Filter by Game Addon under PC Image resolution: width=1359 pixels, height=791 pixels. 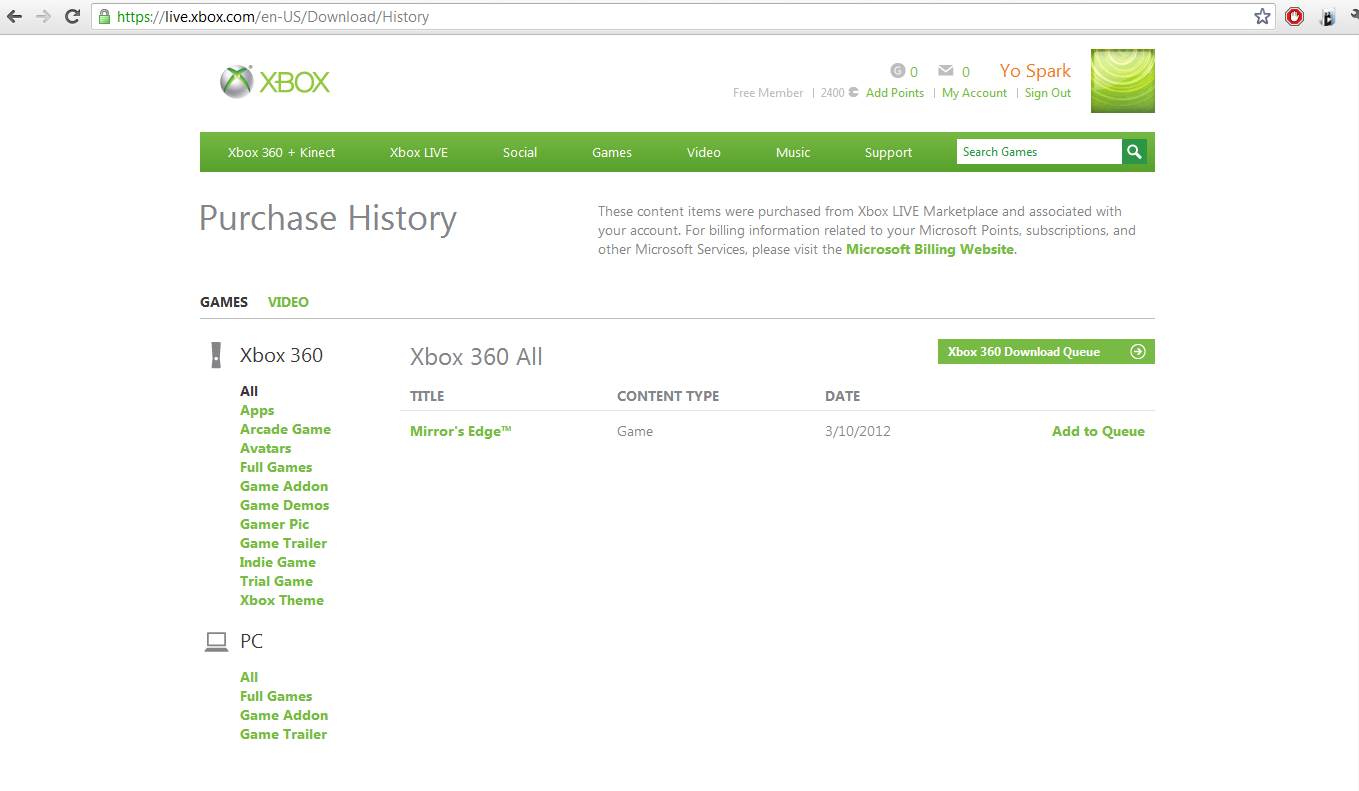[x=284, y=715]
